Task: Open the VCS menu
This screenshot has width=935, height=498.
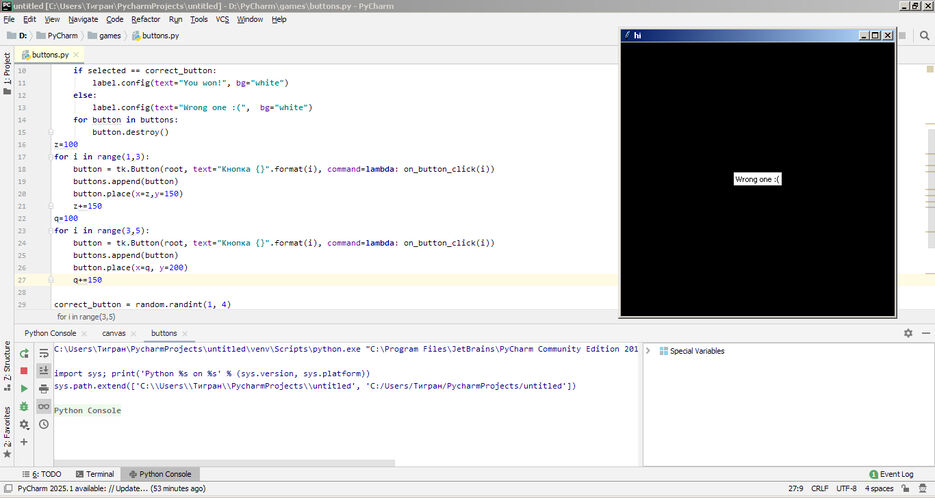Action: click(222, 19)
